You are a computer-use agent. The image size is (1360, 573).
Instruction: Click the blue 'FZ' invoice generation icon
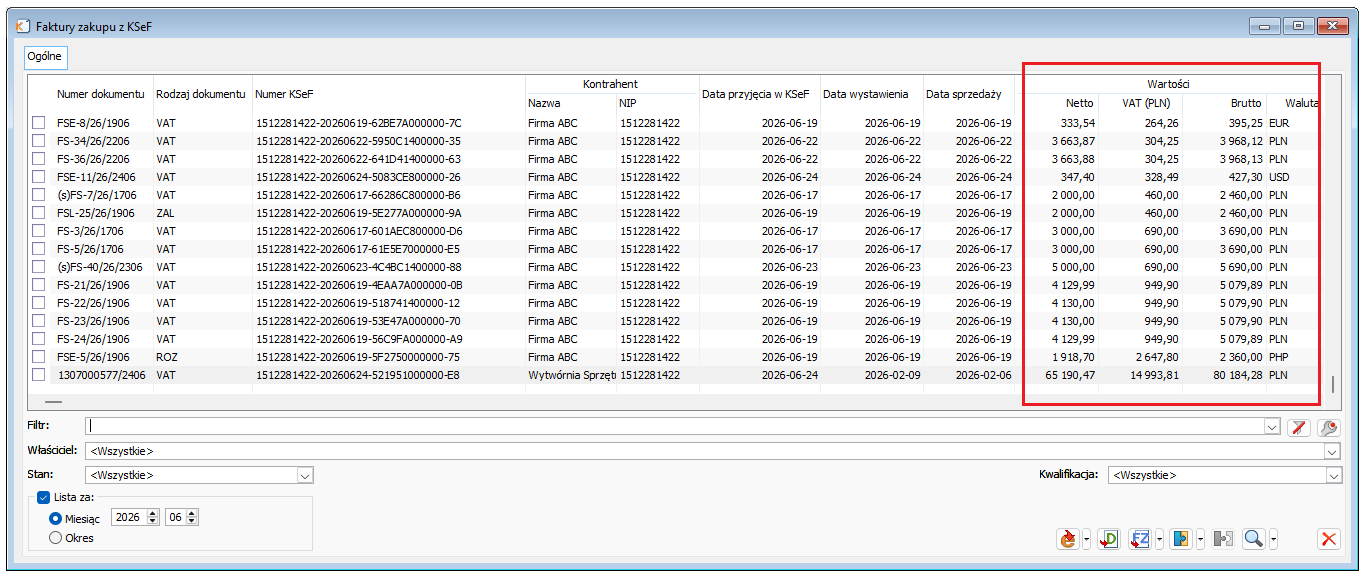point(1140,540)
